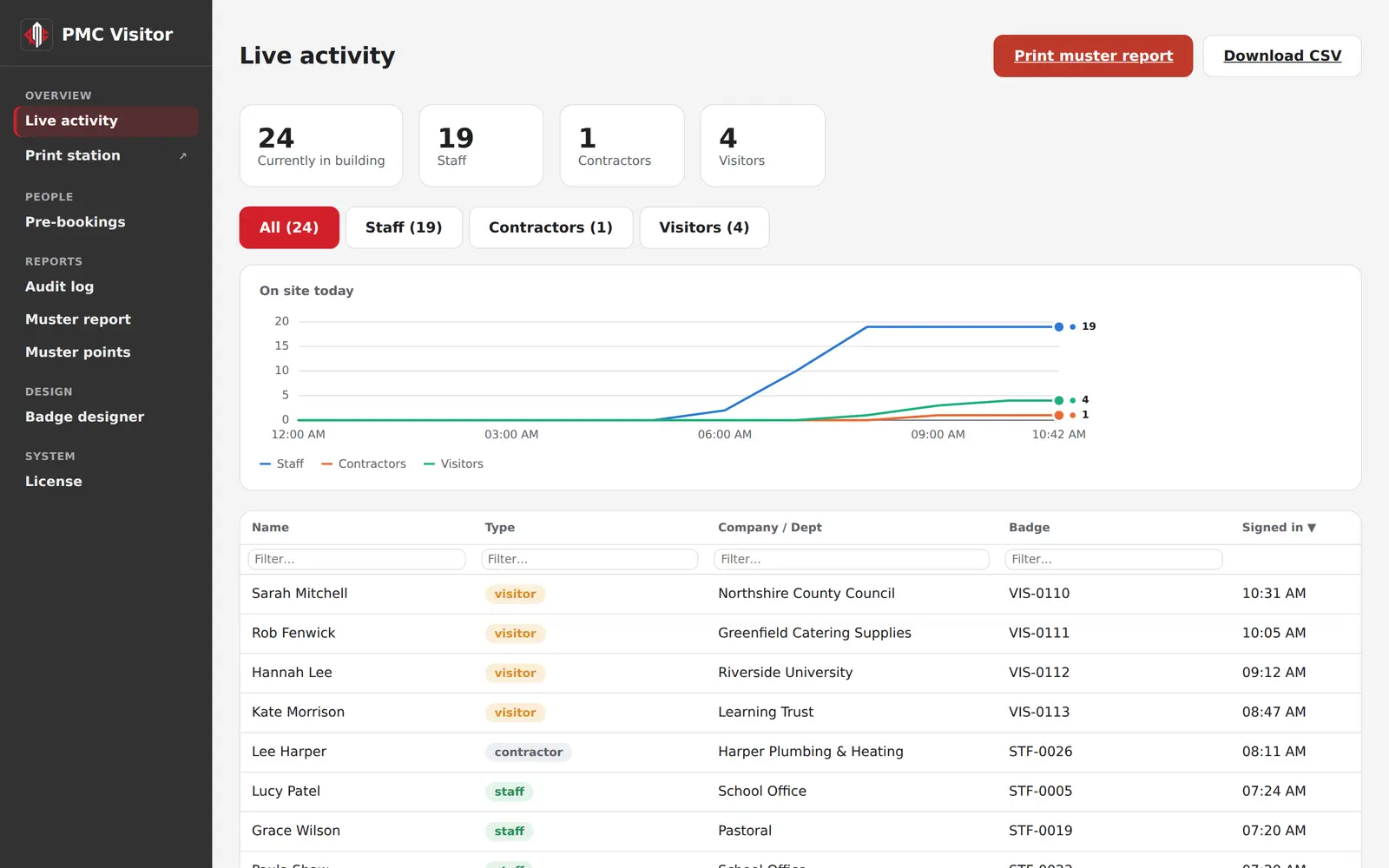
Task: Switch to Staff (19) tab
Action: 404,227
